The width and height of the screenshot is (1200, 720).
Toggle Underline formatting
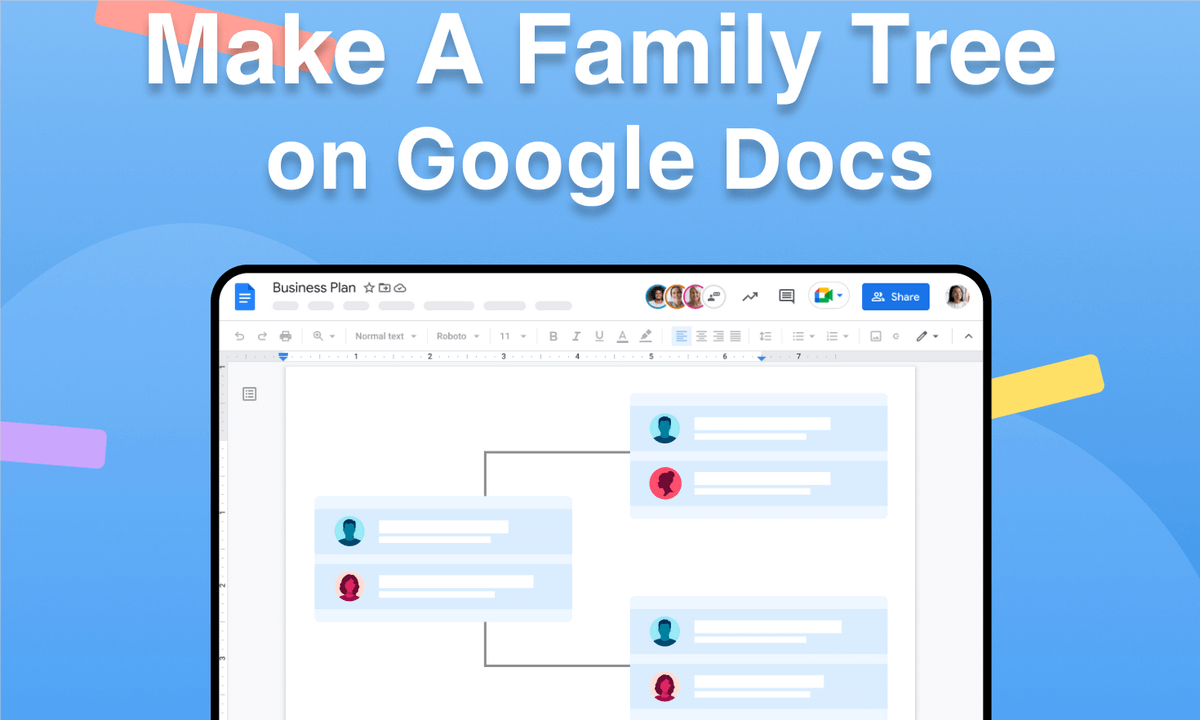600,336
